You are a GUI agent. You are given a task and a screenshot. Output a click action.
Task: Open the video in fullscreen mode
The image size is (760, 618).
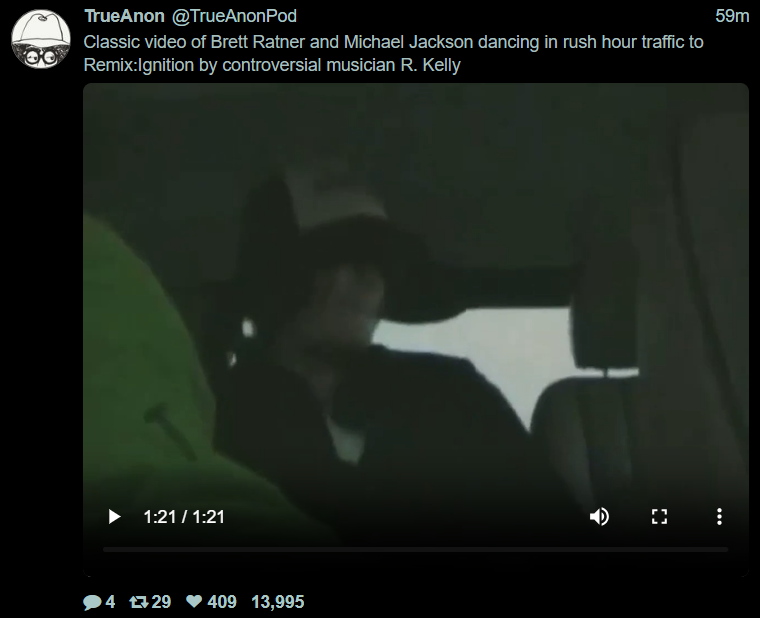click(659, 517)
